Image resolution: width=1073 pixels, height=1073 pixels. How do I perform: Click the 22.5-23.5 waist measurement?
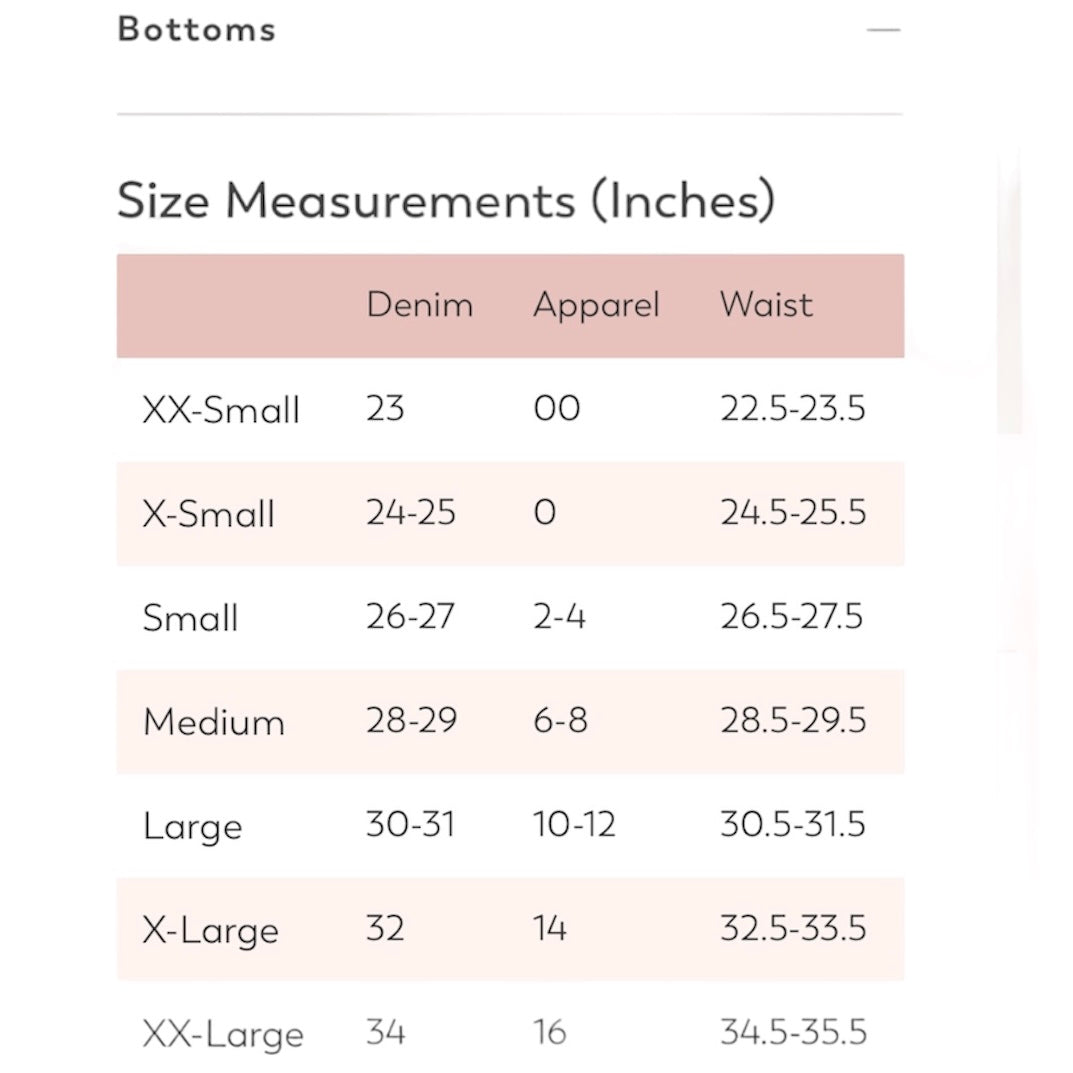[x=792, y=408]
